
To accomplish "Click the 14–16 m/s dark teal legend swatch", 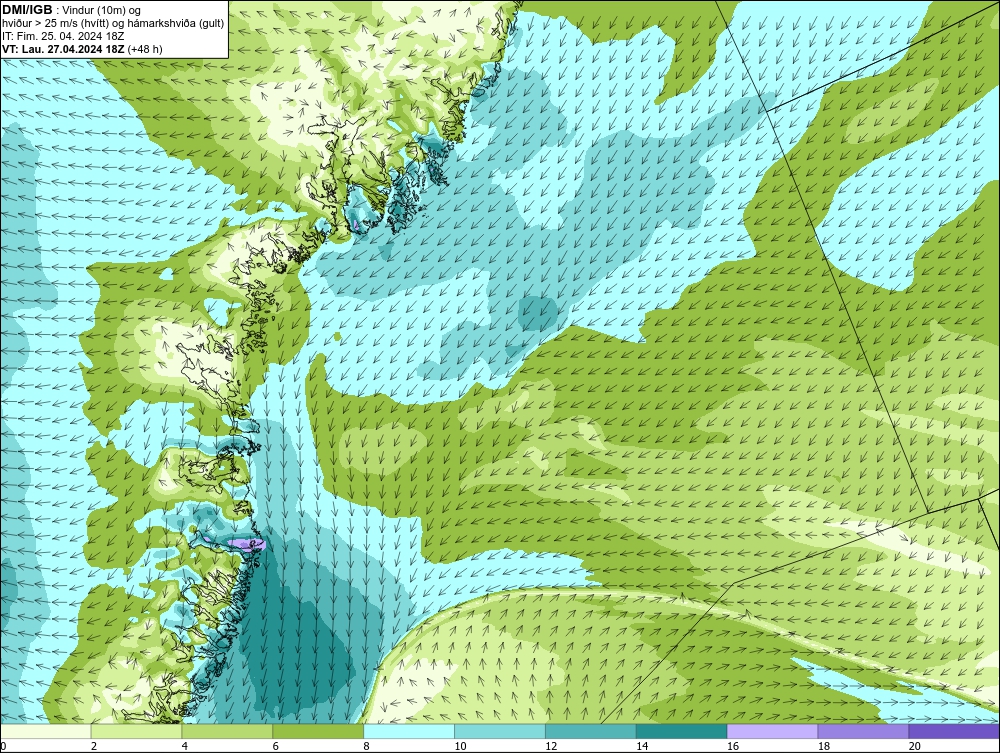I will coord(682,731).
